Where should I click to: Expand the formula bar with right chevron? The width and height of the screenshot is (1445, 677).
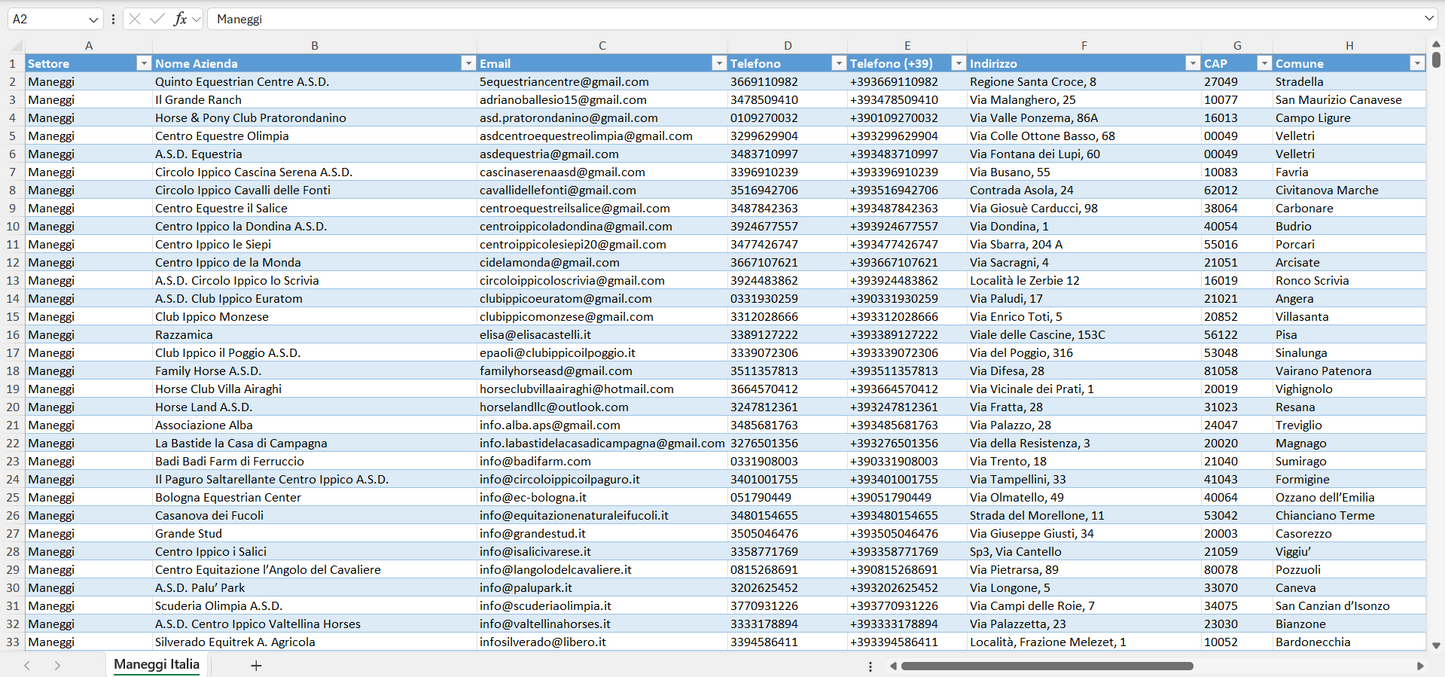[x=1429, y=19]
